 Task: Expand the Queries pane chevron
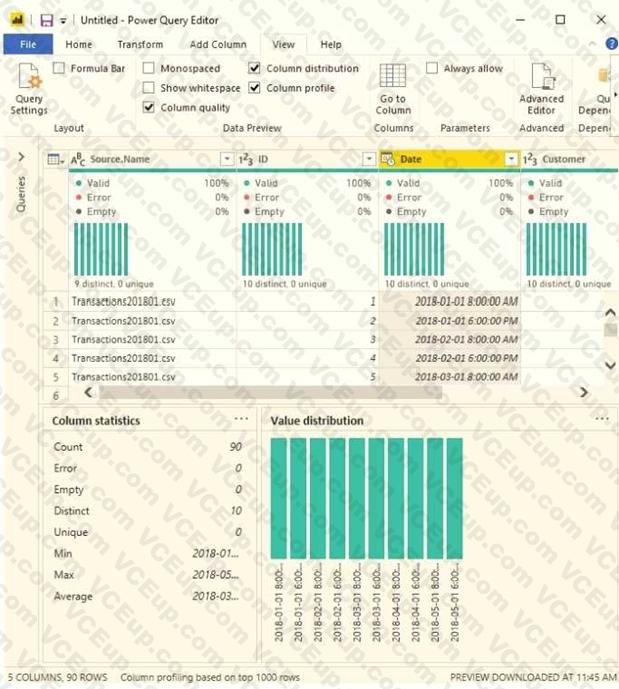point(21,157)
